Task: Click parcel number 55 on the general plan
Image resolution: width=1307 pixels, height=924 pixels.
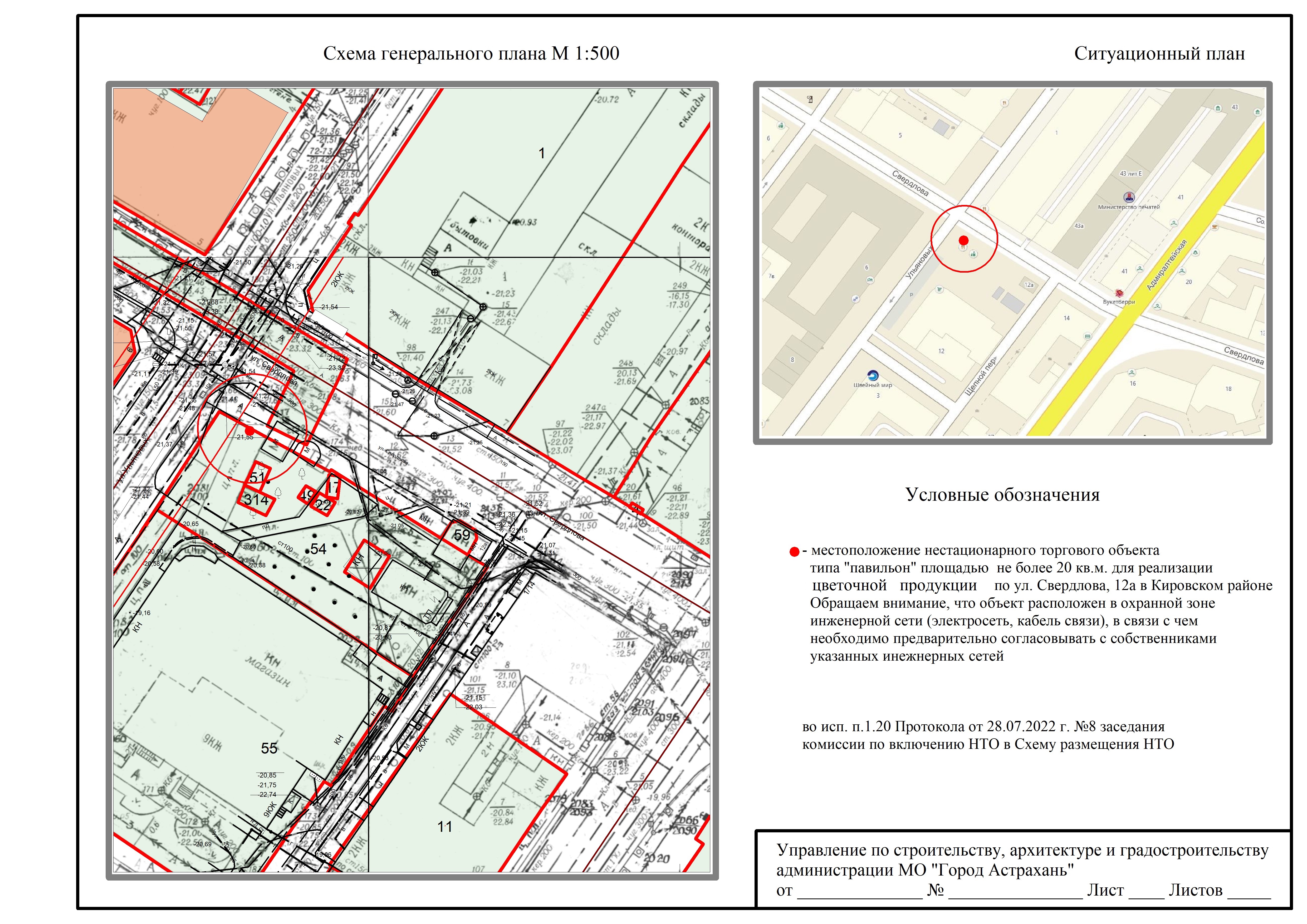Action: pyautogui.click(x=269, y=748)
